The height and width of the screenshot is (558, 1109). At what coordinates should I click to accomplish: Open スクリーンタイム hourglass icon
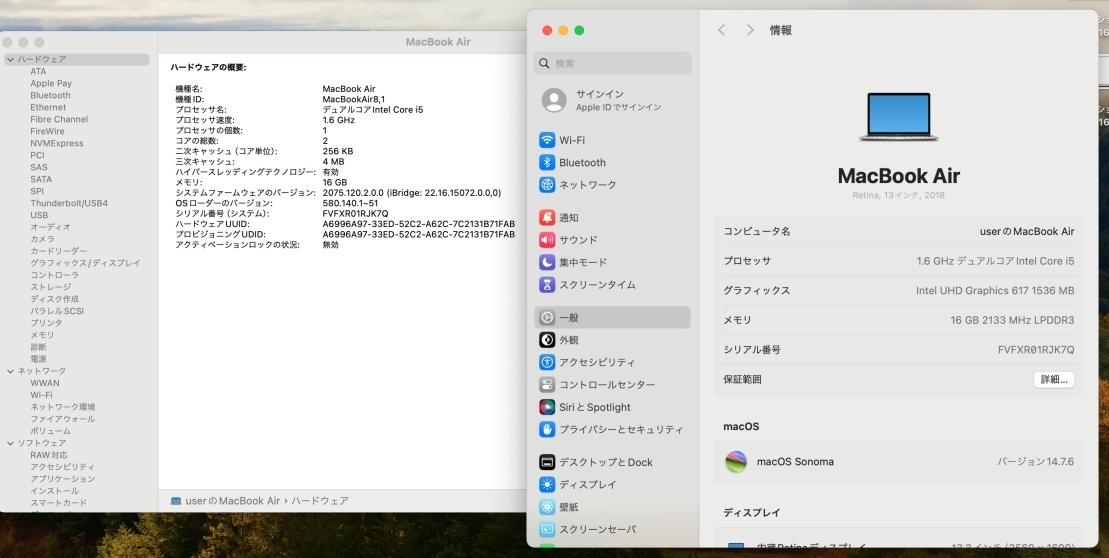pos(547,284)
